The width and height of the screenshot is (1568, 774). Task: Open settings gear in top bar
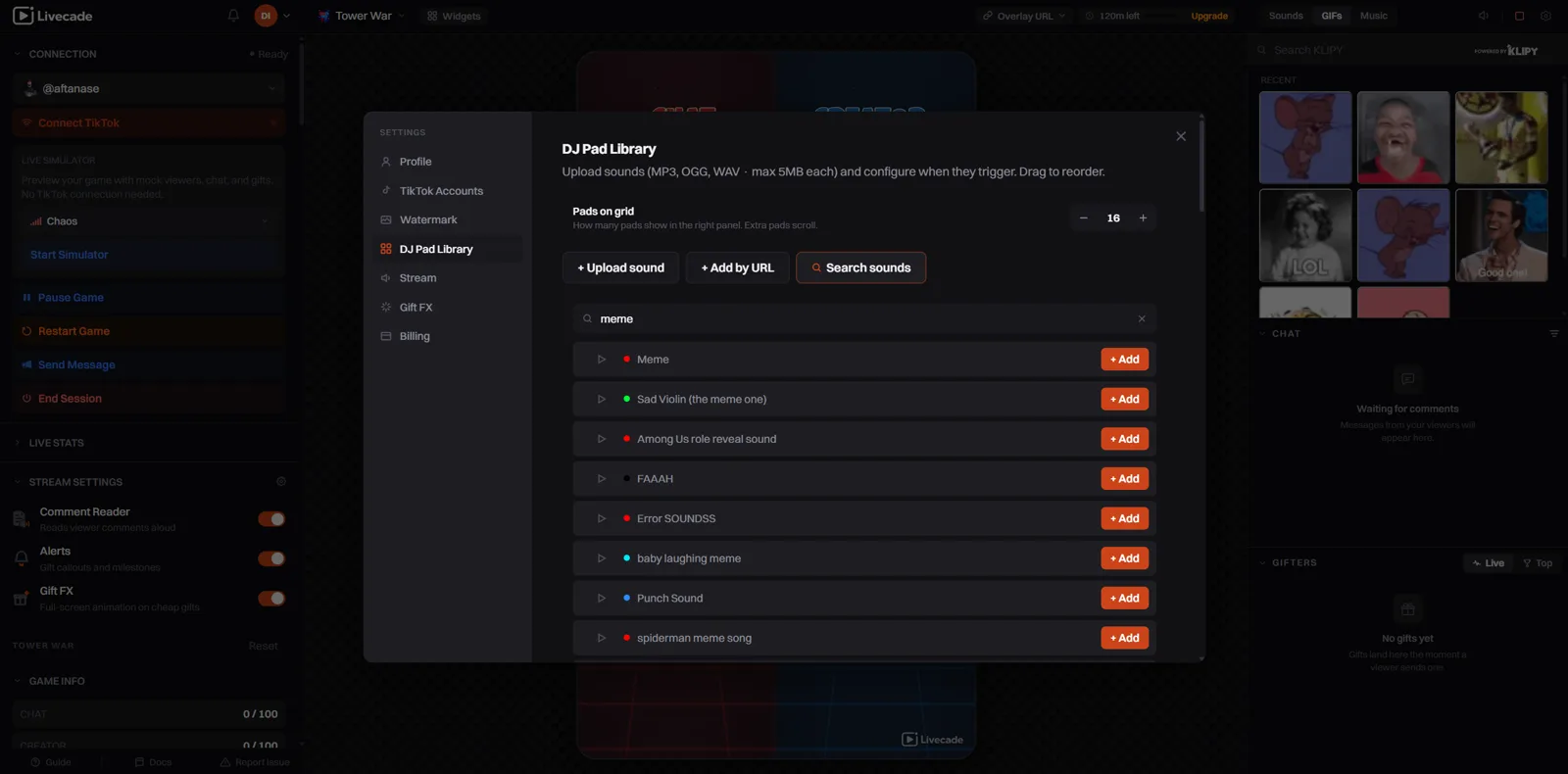click(x=1545, y=16)
